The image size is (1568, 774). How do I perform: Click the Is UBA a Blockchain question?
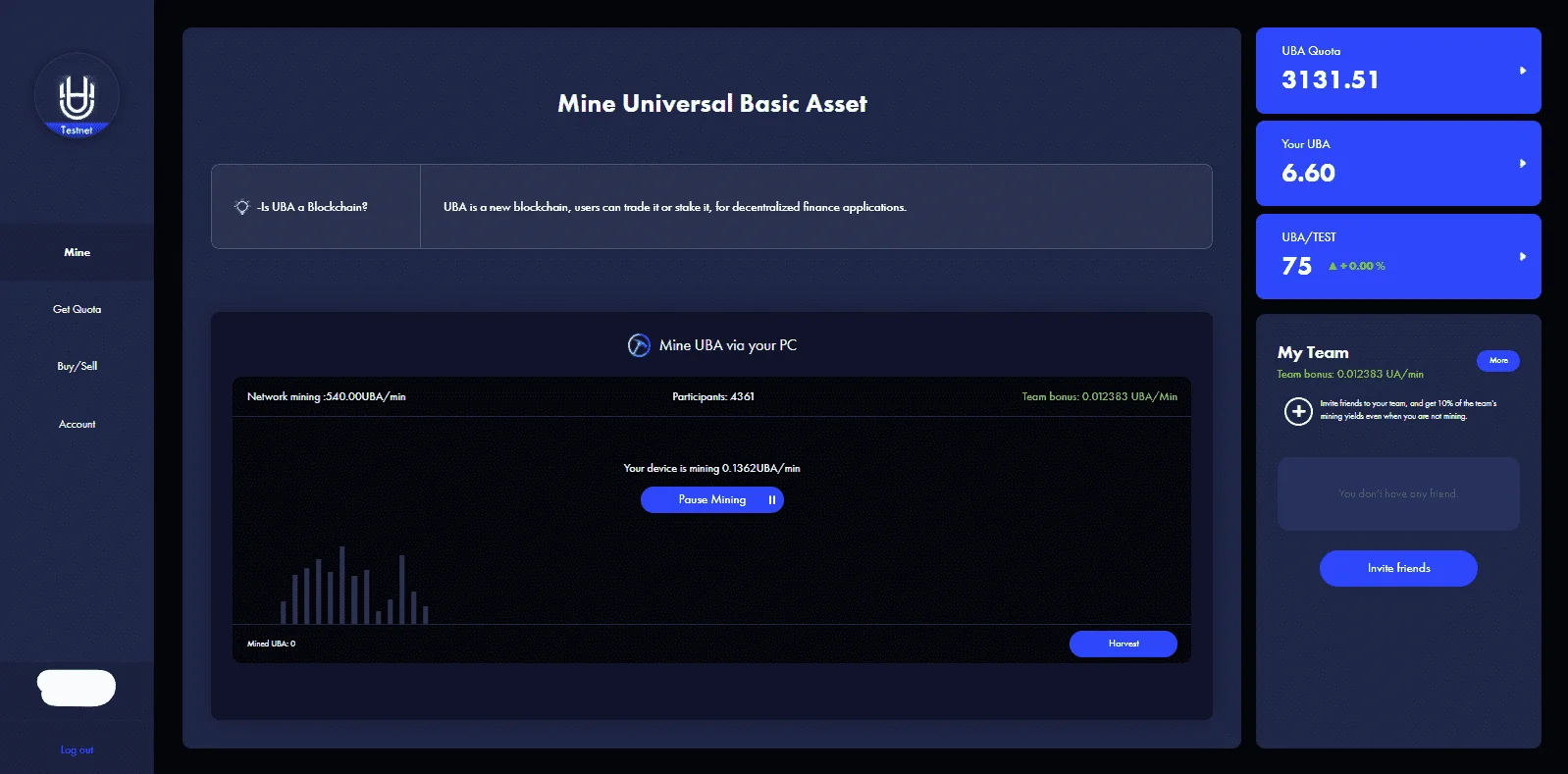pyautogui.click(x=312, y=207)
